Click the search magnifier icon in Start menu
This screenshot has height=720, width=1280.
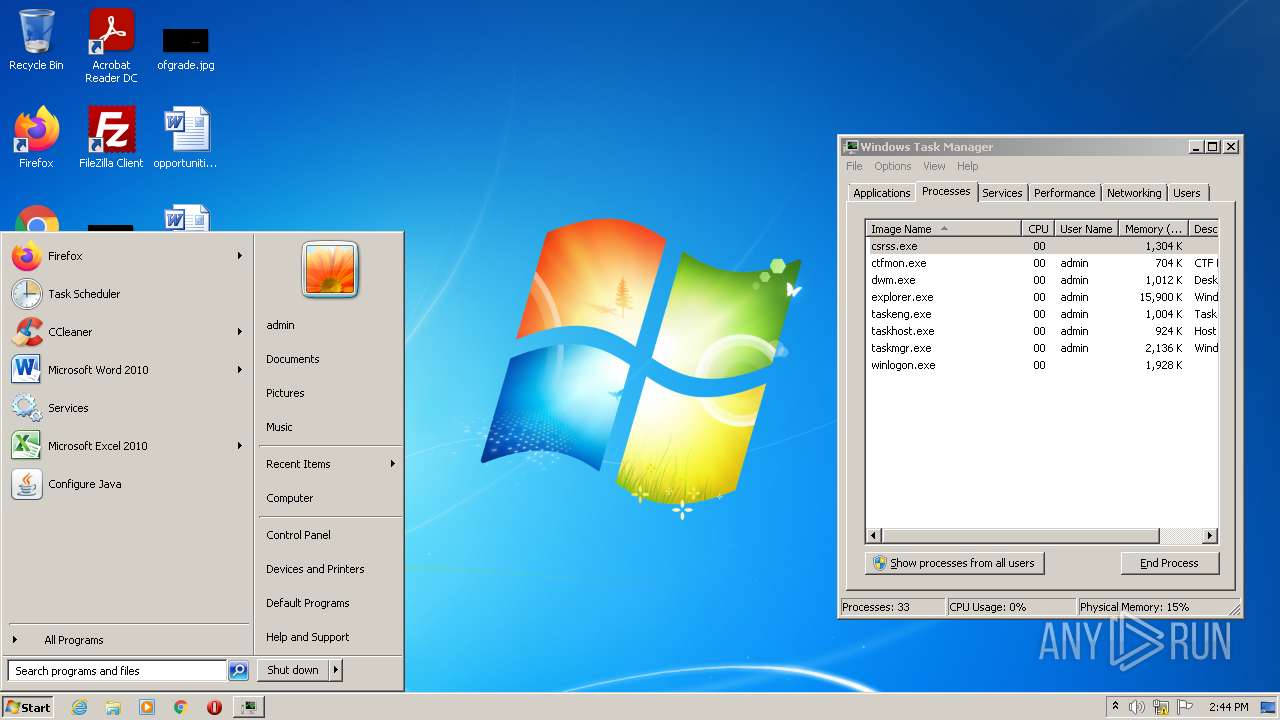238,671
